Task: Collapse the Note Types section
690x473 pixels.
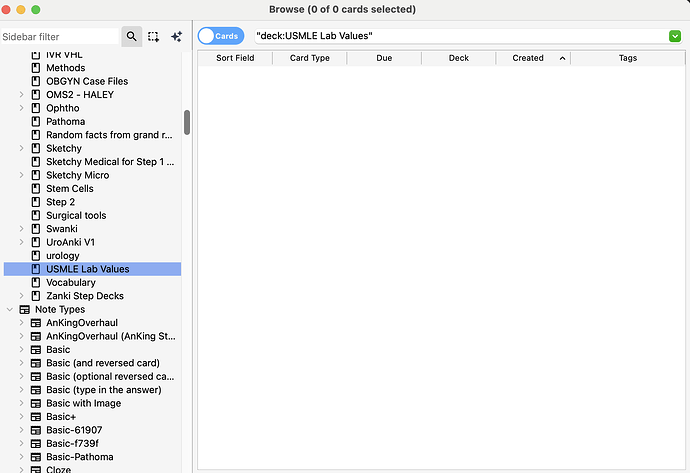Action: pyautogui.click(x=10, y=310)
